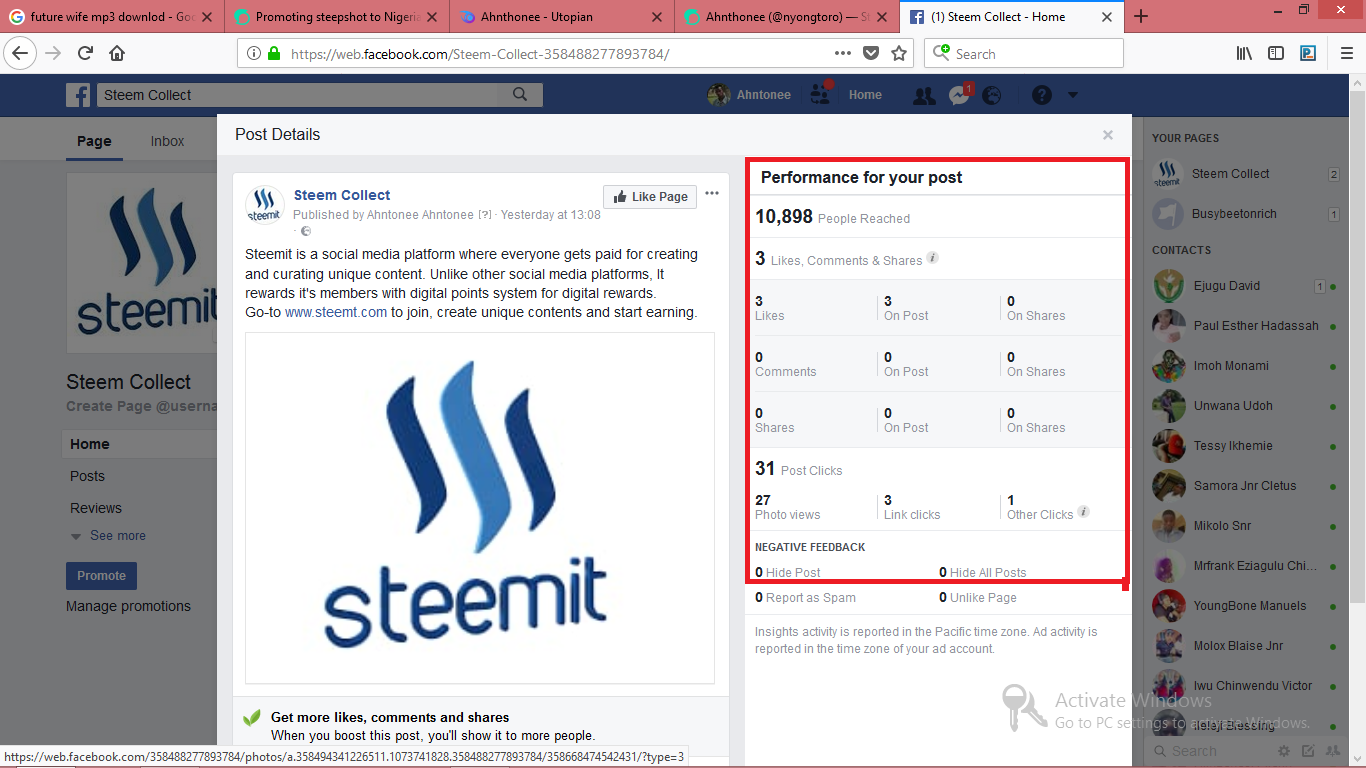Open the www.steemt.com link in post
Image resolution: width=1366 pixels, height=768 pixels.
click(336, 312)
